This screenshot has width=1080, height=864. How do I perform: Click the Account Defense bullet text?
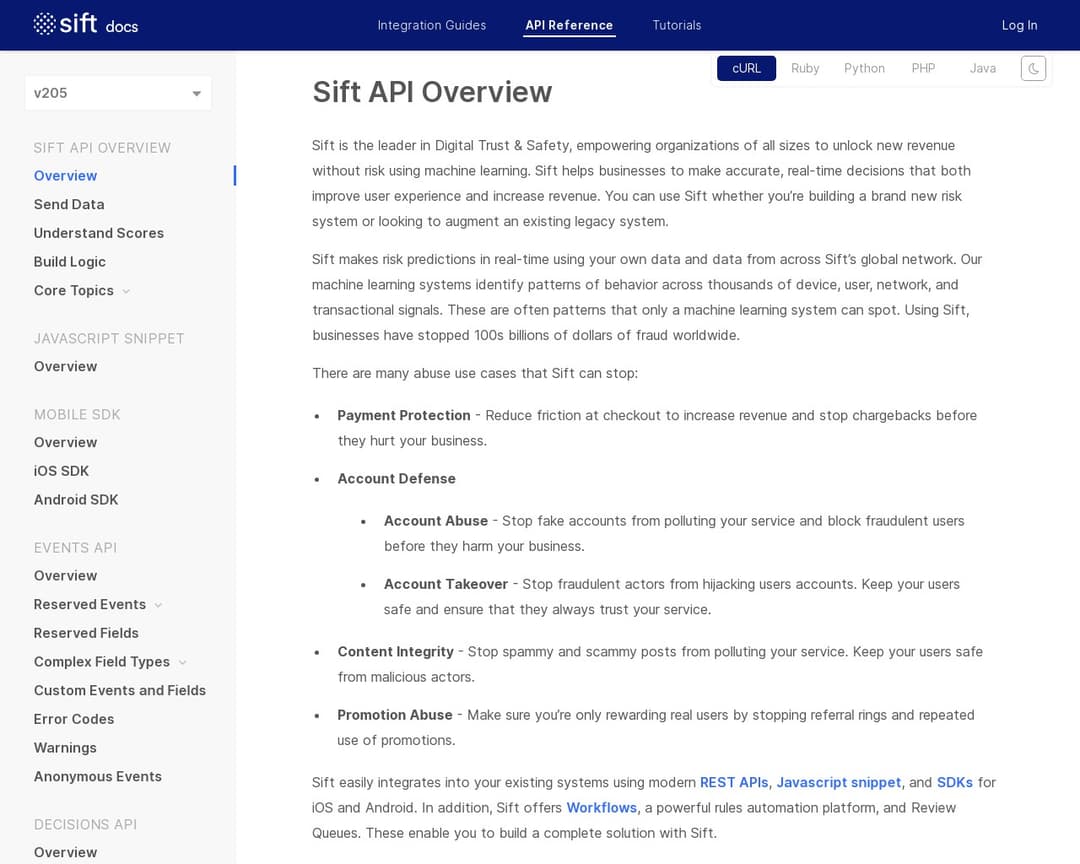[x=396, y=479]
